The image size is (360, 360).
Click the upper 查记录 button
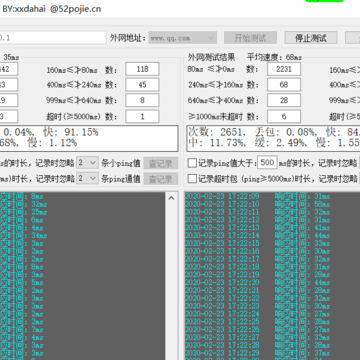161,163
